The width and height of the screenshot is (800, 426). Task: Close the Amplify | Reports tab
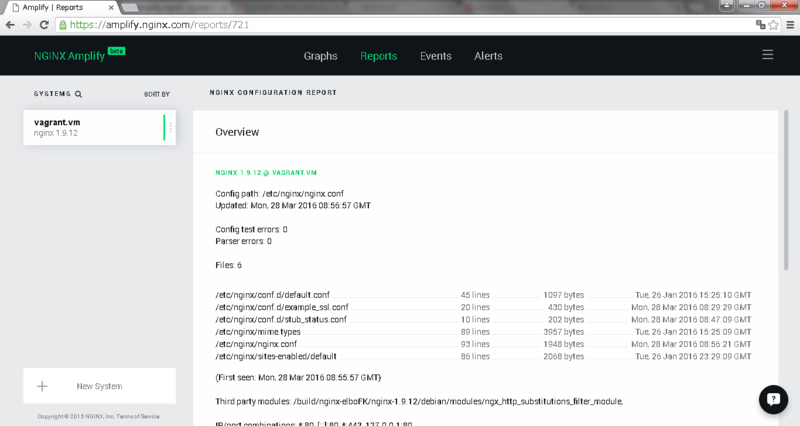[x=111, y=8]
